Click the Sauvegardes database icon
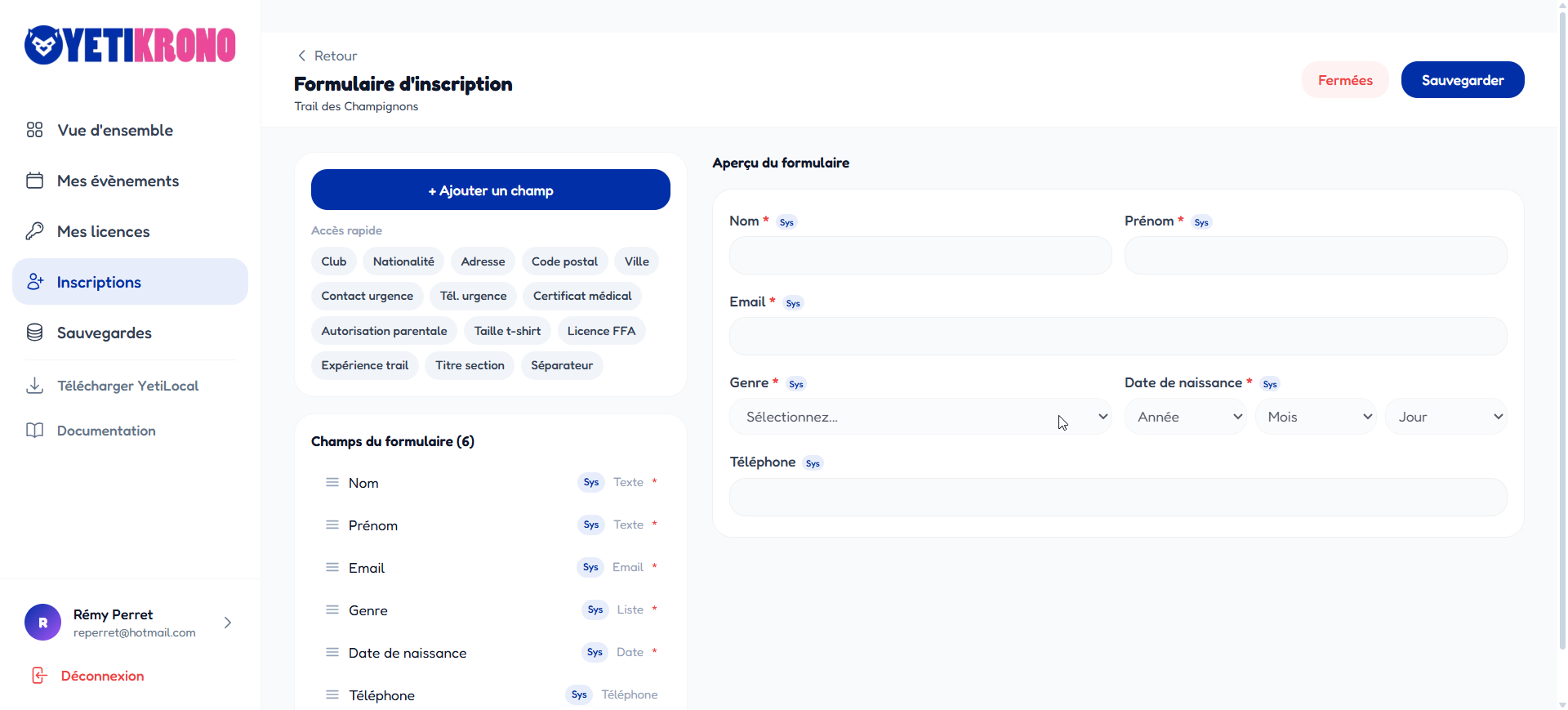The image size is (1568, 710). pos(34,333)
